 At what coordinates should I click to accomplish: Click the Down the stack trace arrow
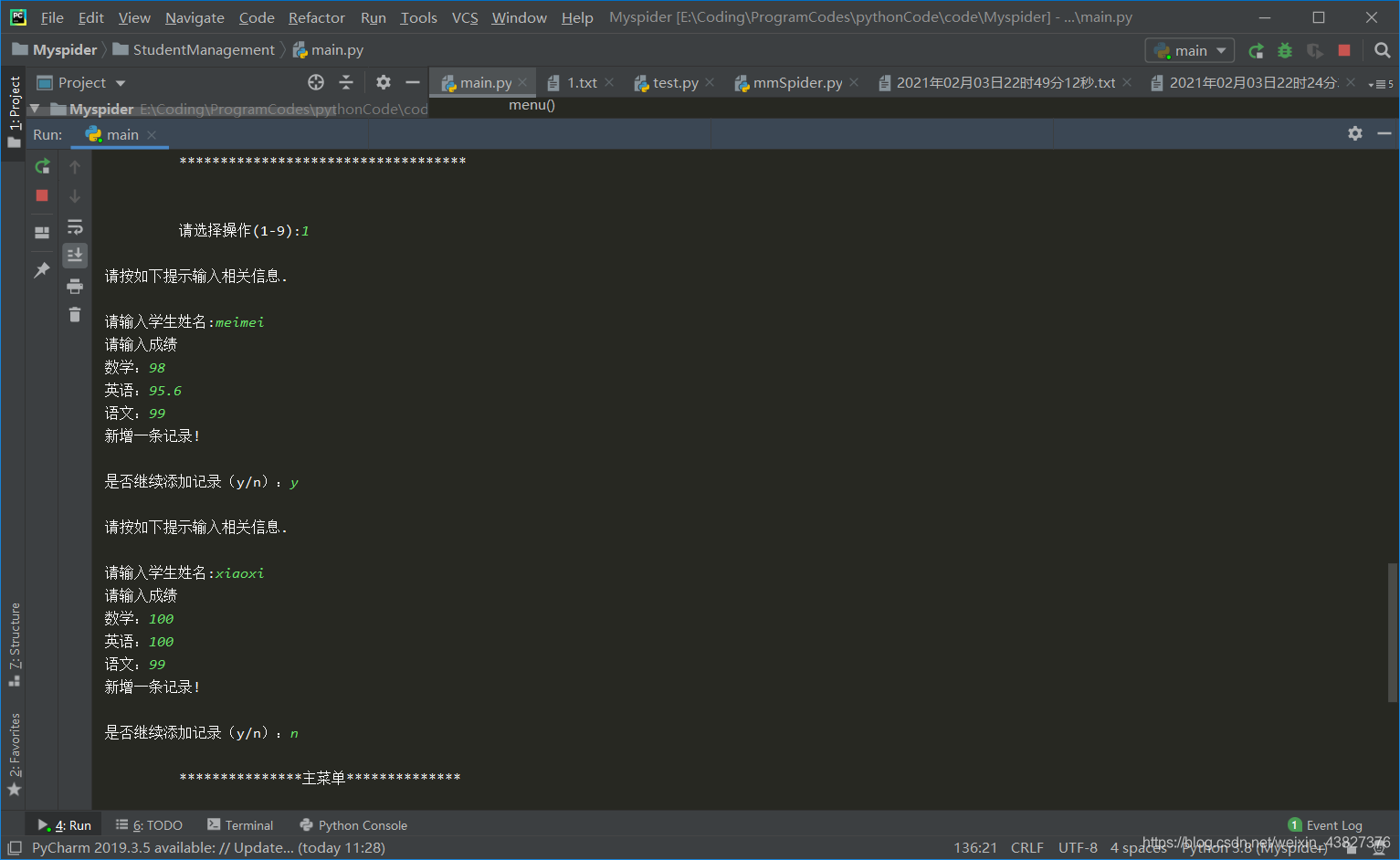click(x=75, y=195)
